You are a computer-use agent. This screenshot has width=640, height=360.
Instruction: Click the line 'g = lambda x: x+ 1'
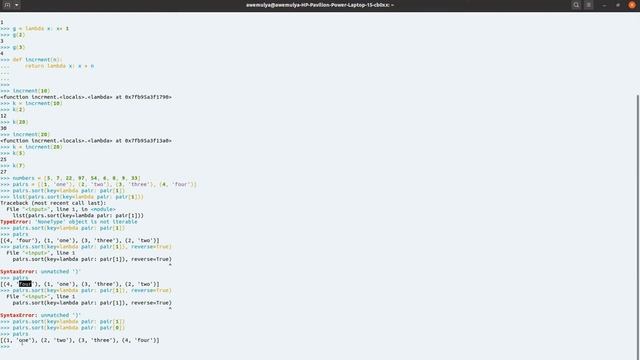pos(35,29)
